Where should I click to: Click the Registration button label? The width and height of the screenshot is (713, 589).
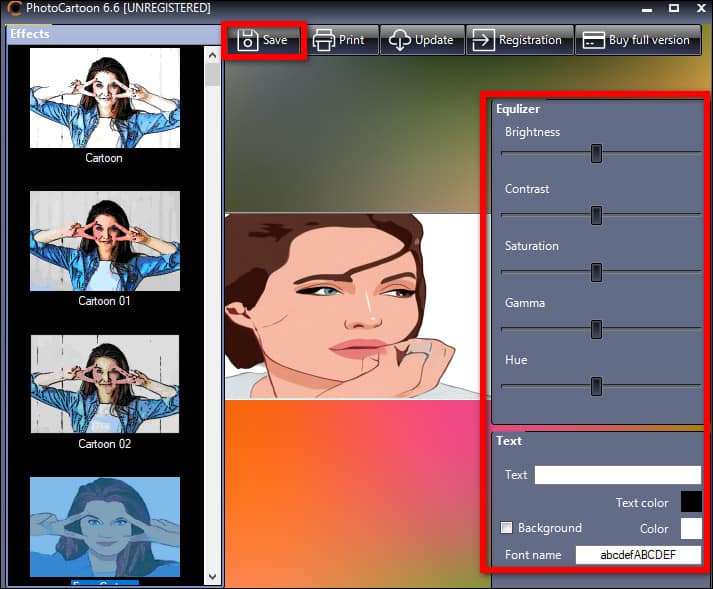(x=530, y=40)
